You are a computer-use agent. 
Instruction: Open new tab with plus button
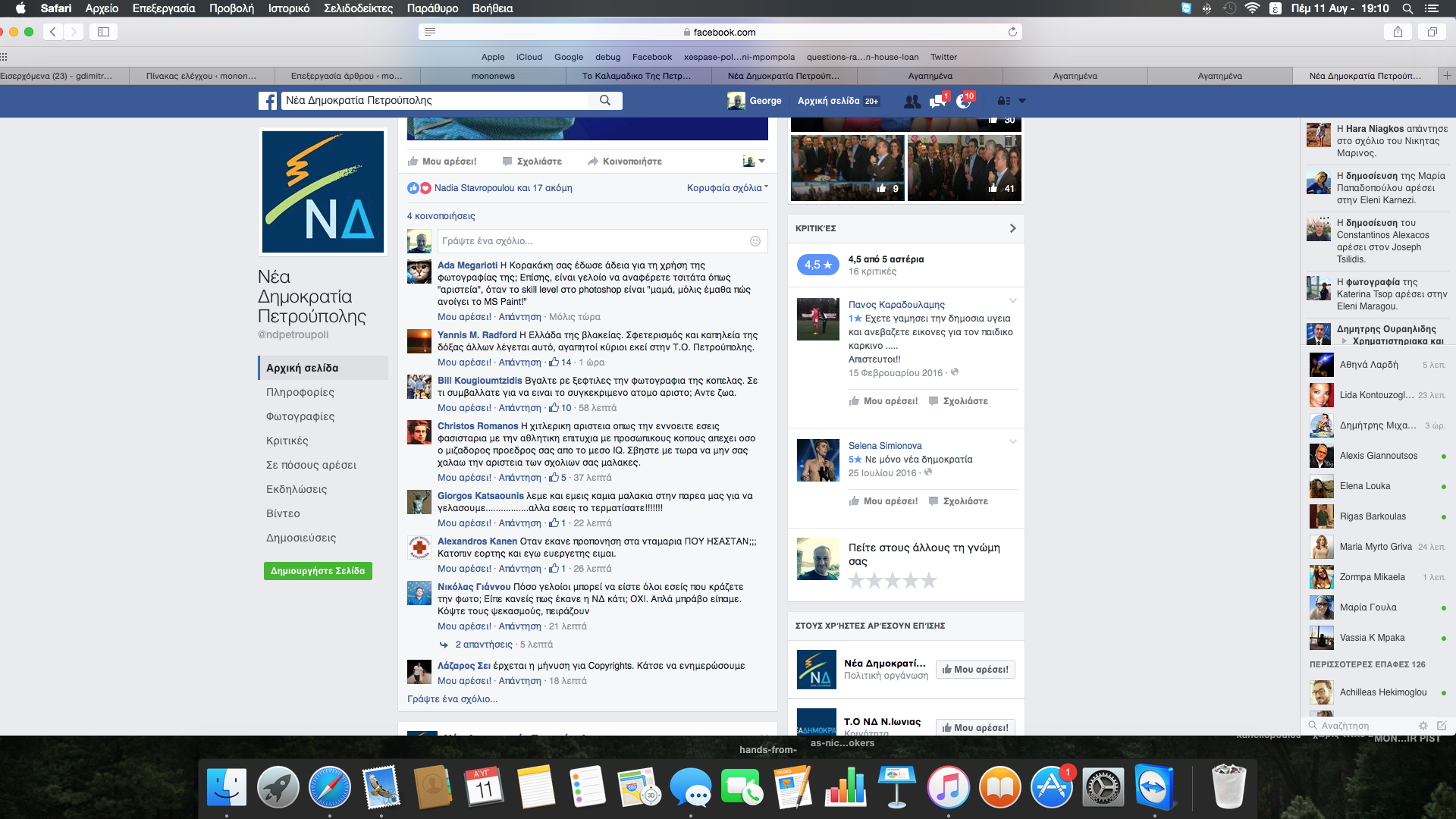1447,76
